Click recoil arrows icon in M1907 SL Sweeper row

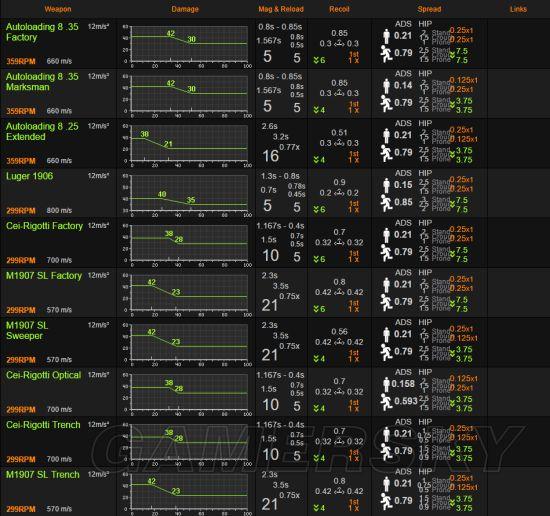click(339, 342)
